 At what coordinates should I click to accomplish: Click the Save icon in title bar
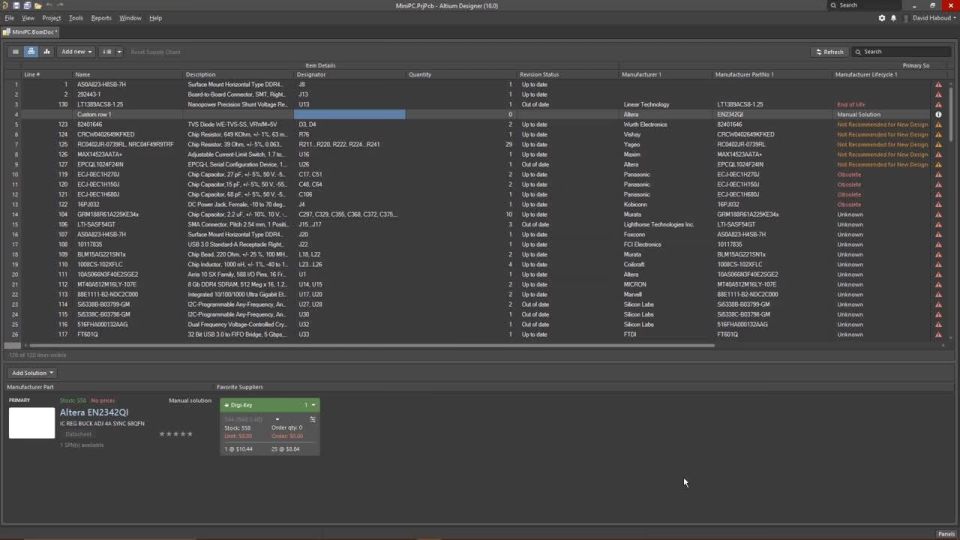(17, 6)
